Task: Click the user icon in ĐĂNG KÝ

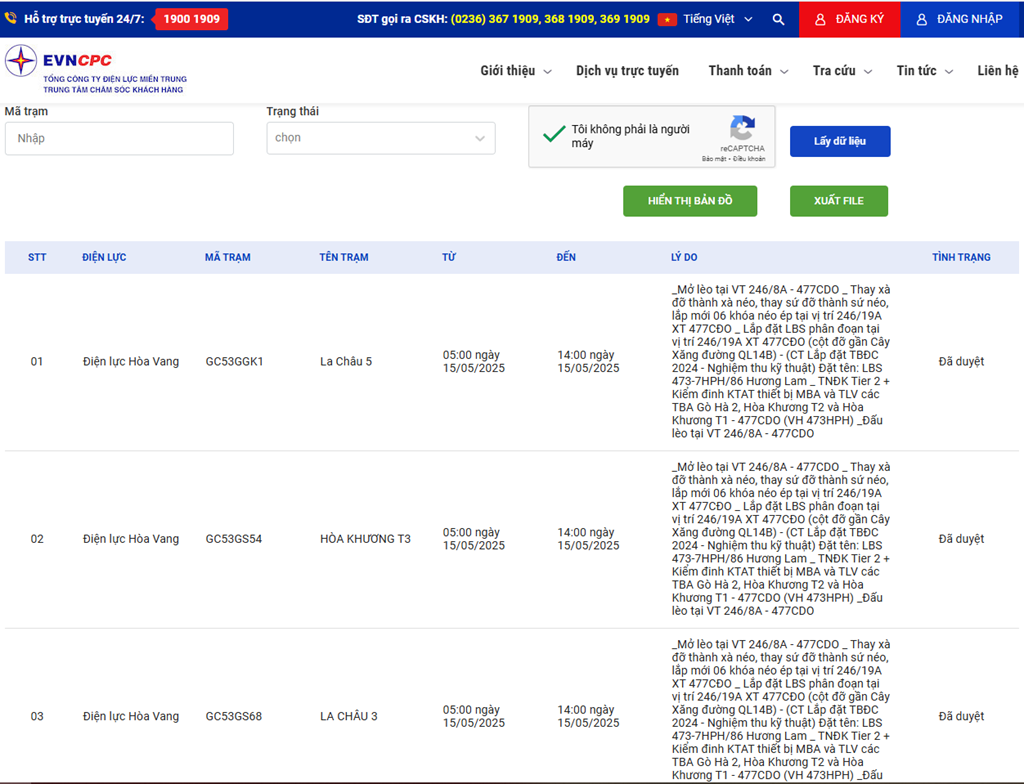Action: [x=820, y=20]
